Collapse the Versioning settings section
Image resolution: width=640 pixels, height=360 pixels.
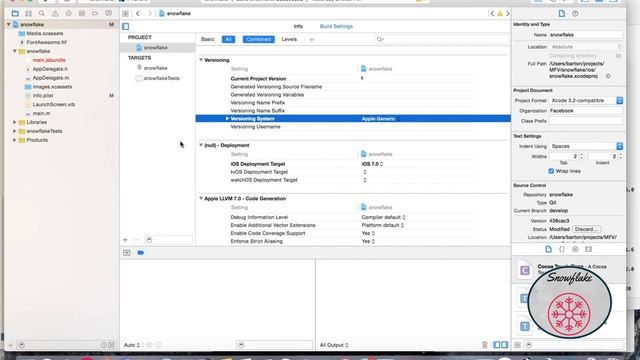coord(201,60)
